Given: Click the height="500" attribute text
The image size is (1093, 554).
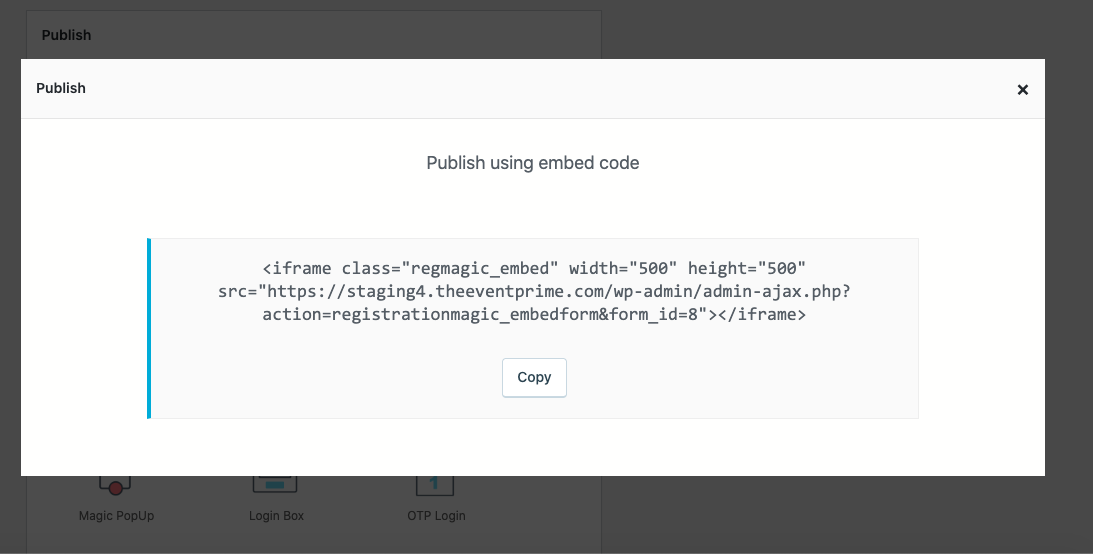Looking at the screenshot, I should point(746,268).
